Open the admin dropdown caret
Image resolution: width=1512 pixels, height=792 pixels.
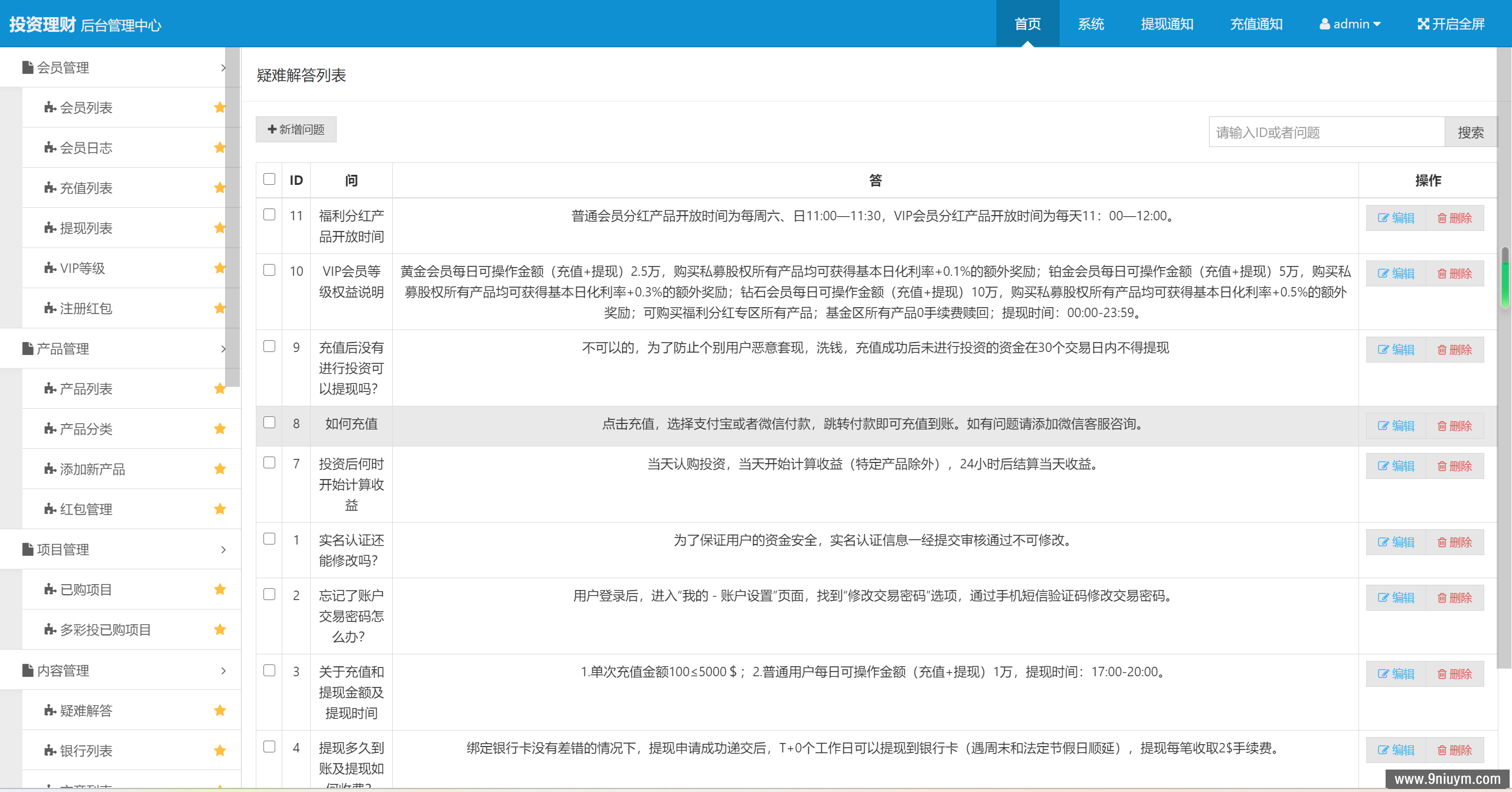(x=1377, y=24)
